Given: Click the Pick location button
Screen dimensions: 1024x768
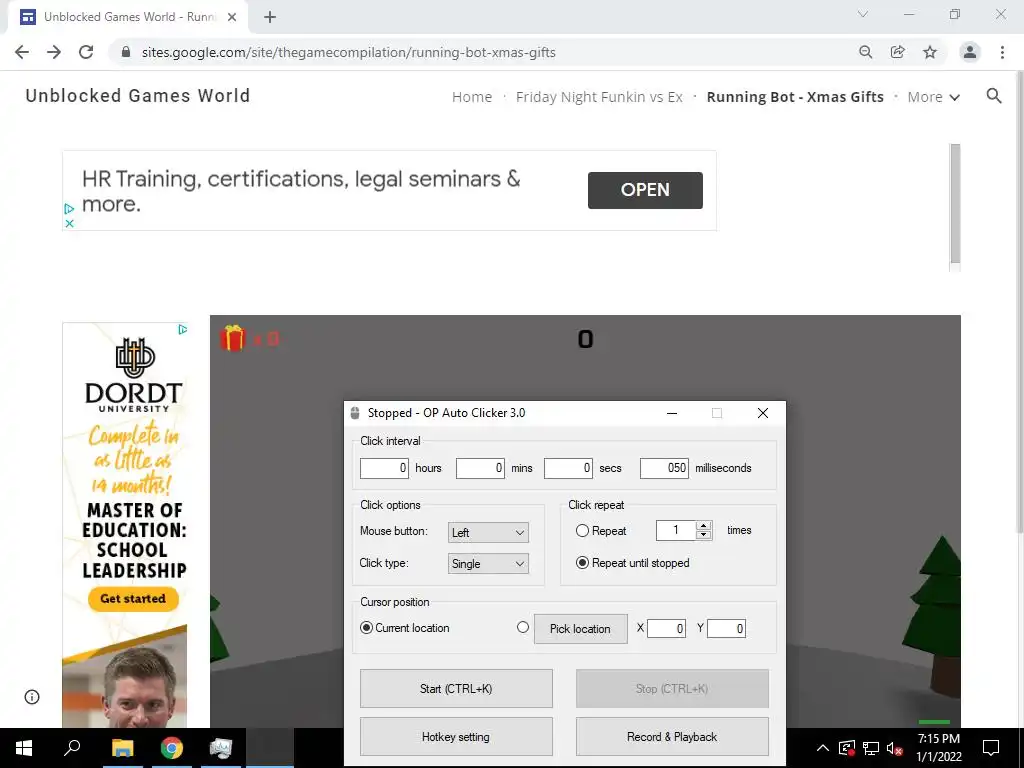Looking at the screenshot, I should coord(581,628).
